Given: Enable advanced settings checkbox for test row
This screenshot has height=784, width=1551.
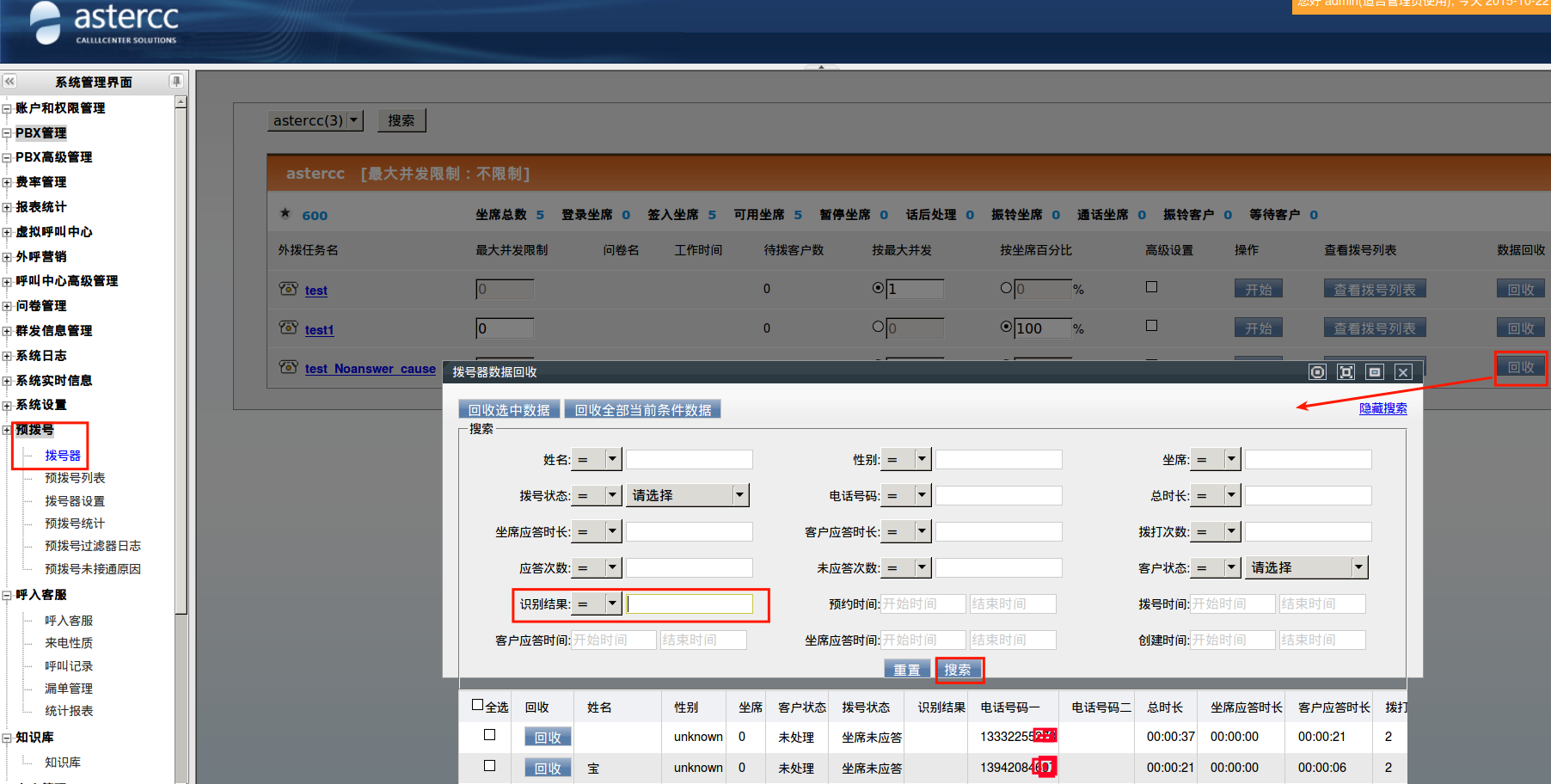Looking at the screenshot, I should 1151,287.
